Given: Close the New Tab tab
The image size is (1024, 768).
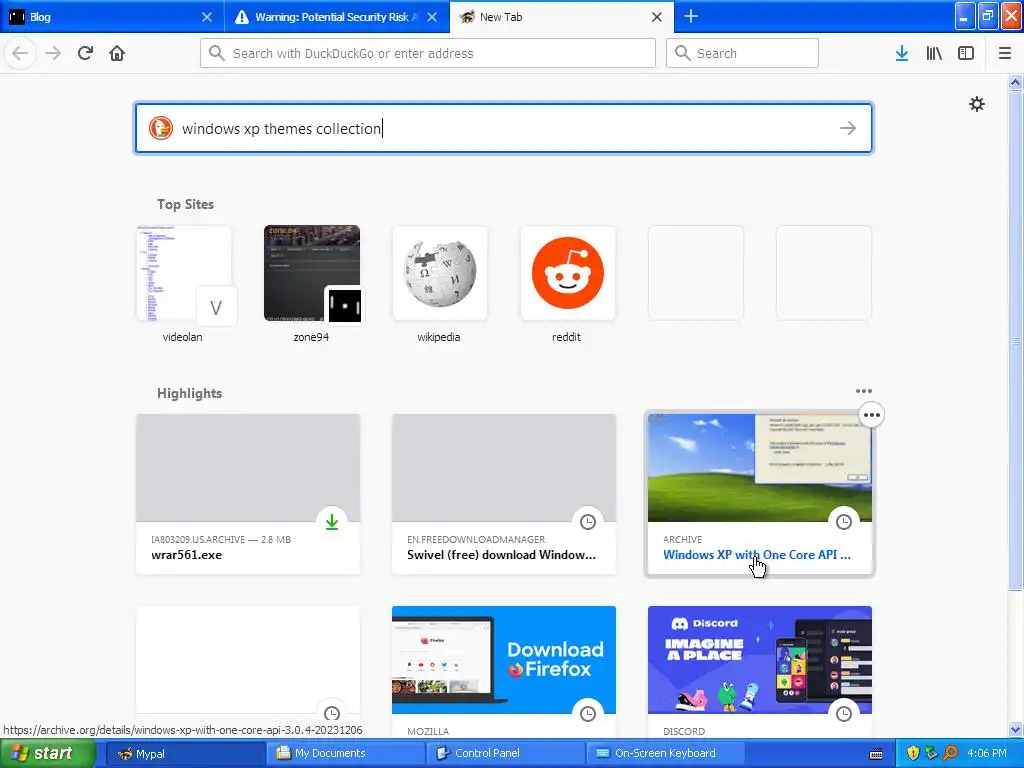Looking at the screenshot, I should point(657,17).
